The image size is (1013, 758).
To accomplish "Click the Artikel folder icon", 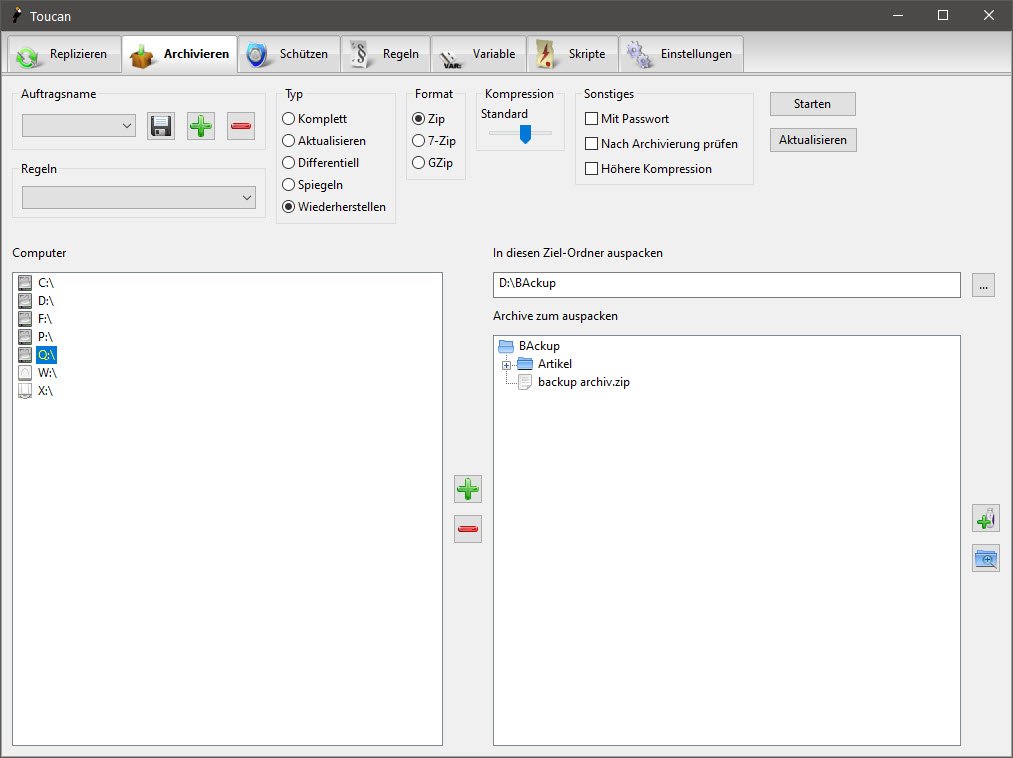I will tap(525, 364).
